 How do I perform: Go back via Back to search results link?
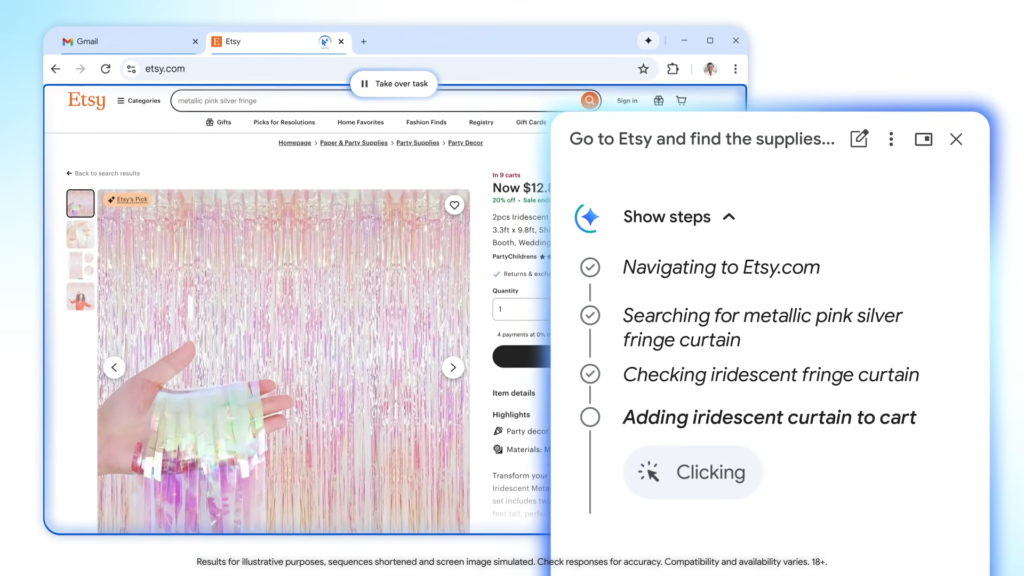click(103, 174)
